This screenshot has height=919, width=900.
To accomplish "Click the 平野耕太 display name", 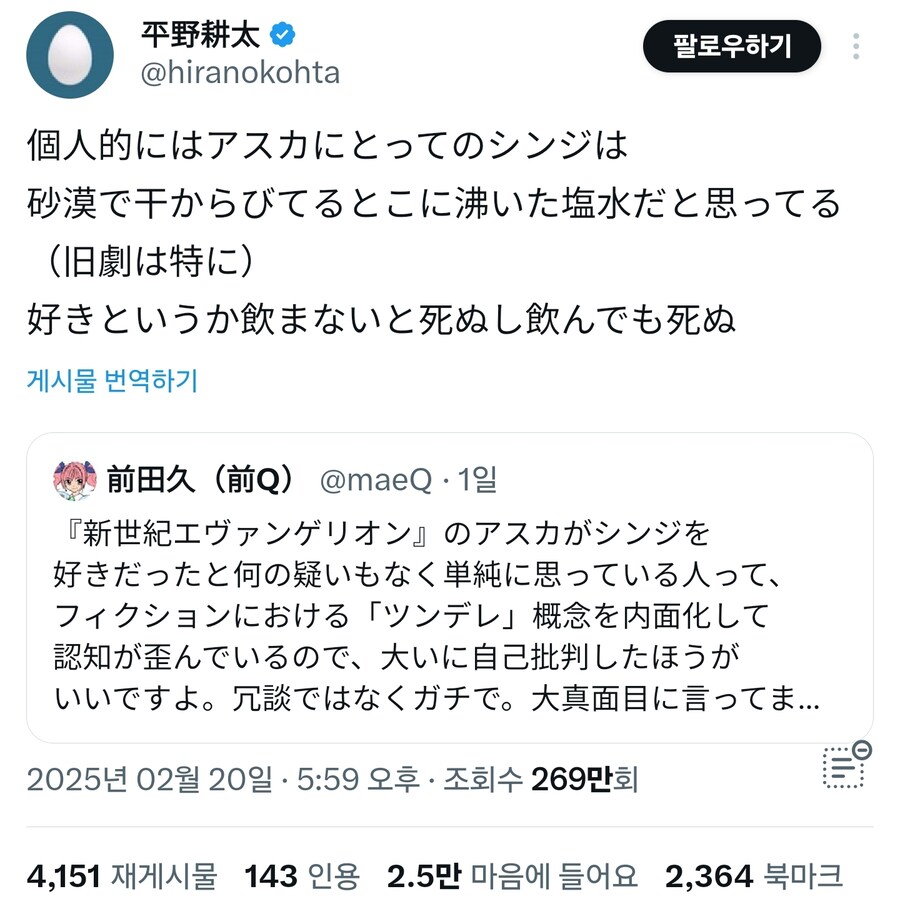I will click(x=205, y=32).
